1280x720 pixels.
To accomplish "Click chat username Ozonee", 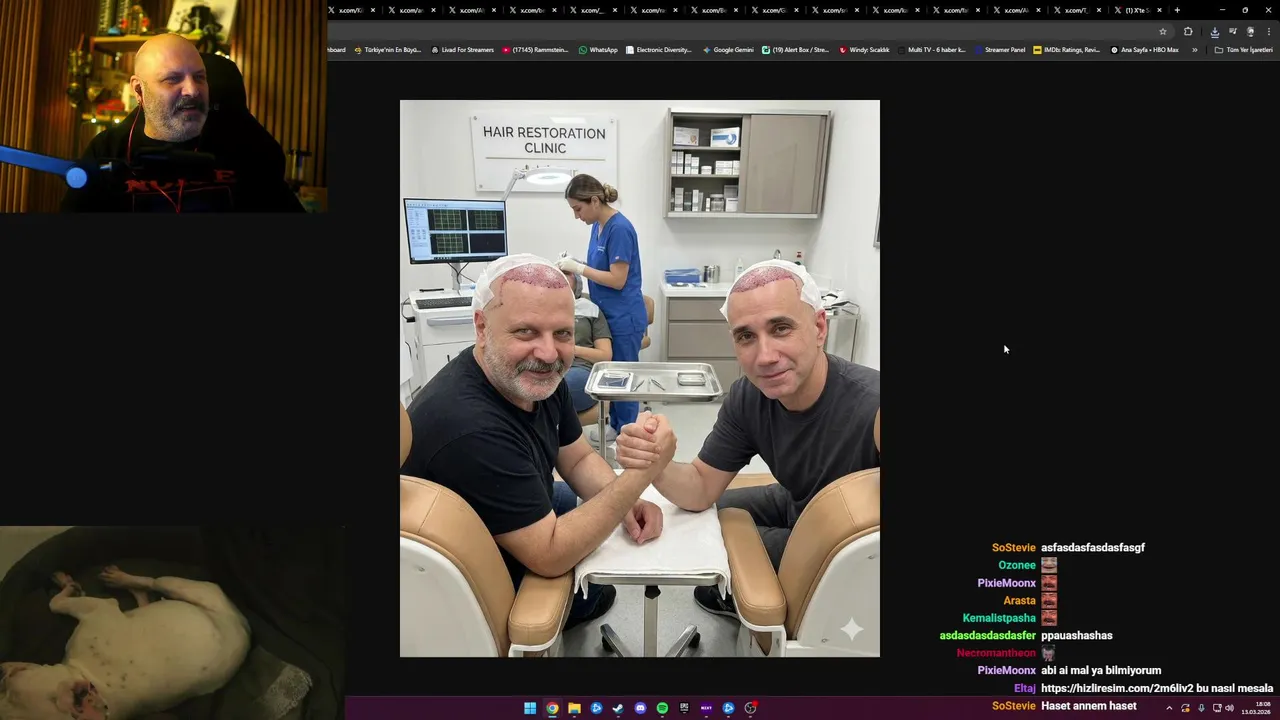I will tap(1017, 565).
